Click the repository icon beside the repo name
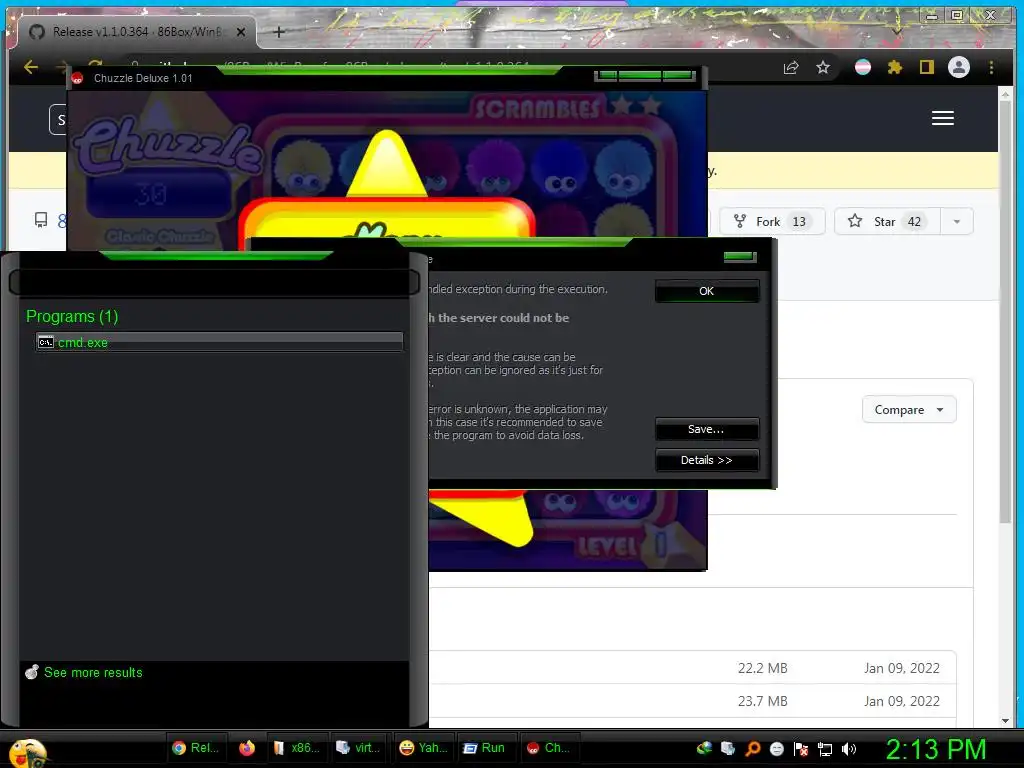 (x=41, y=220)
